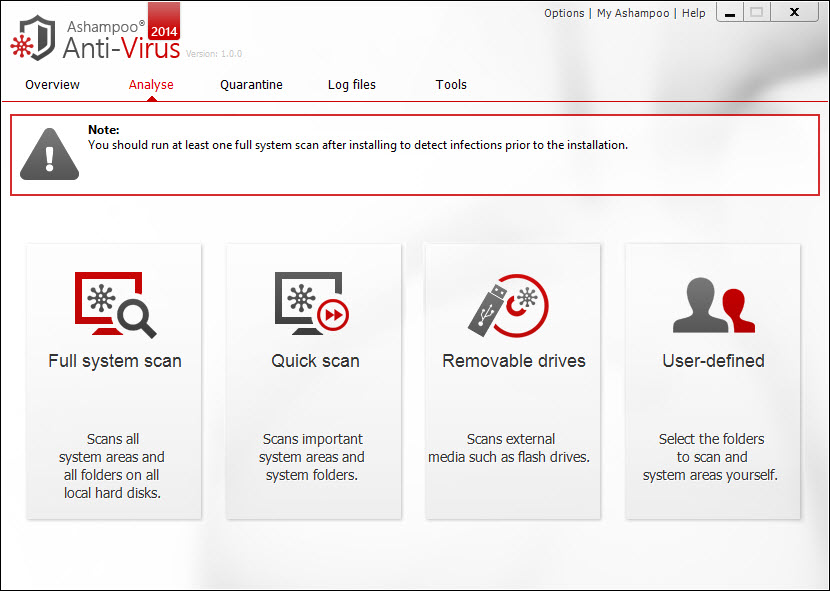Viewport: 830px width, 591px height.
Task: Launch the Quick scan title label
Action: tap(315, 361)
